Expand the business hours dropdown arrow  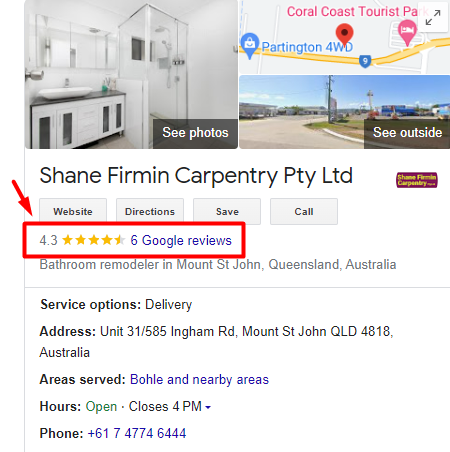click(208, 407)
